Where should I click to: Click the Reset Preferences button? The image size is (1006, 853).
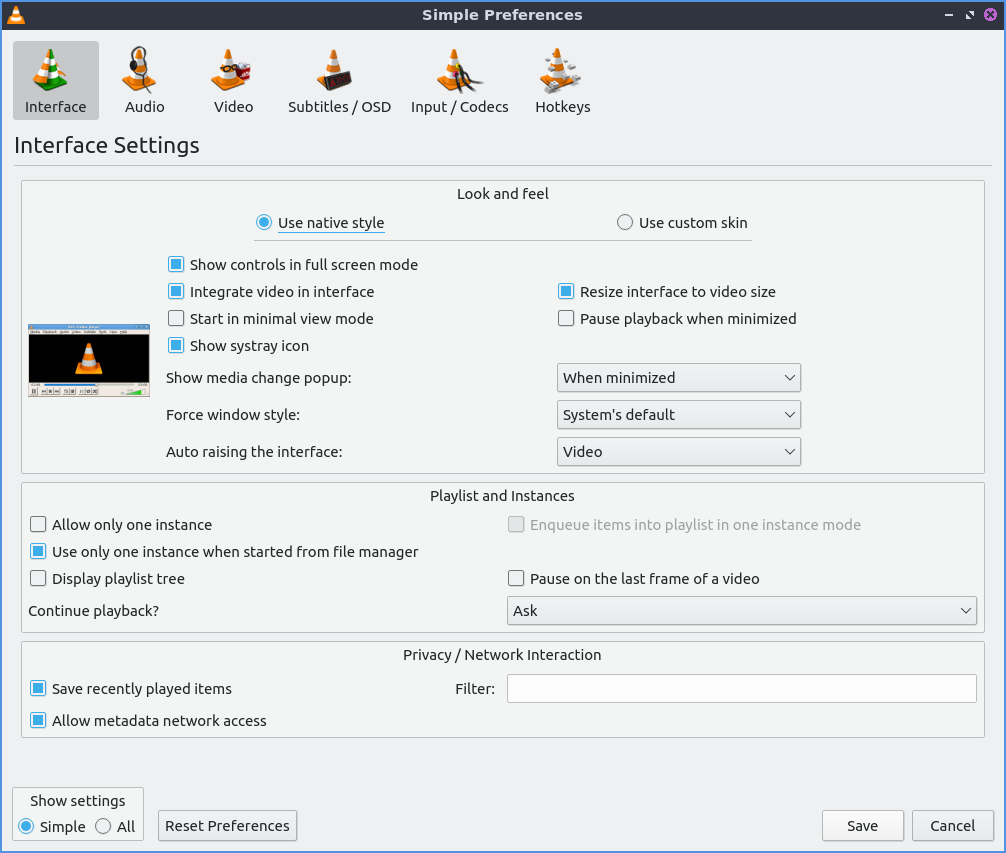click(227, 826)
